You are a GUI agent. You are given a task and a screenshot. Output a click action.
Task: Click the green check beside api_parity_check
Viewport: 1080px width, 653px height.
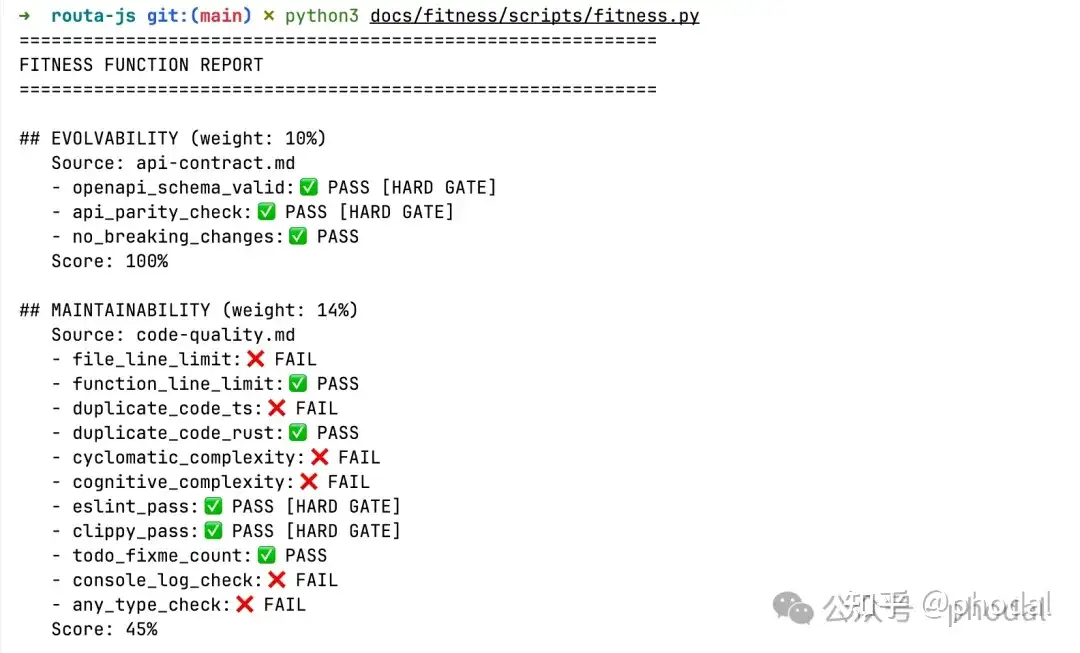tap(267, 211)
